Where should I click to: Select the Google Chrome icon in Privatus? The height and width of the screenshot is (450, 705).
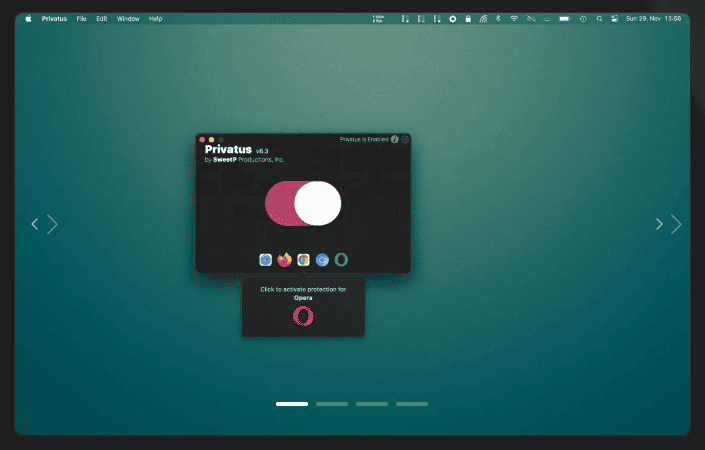pyautogui.click(x=303, y=260)
